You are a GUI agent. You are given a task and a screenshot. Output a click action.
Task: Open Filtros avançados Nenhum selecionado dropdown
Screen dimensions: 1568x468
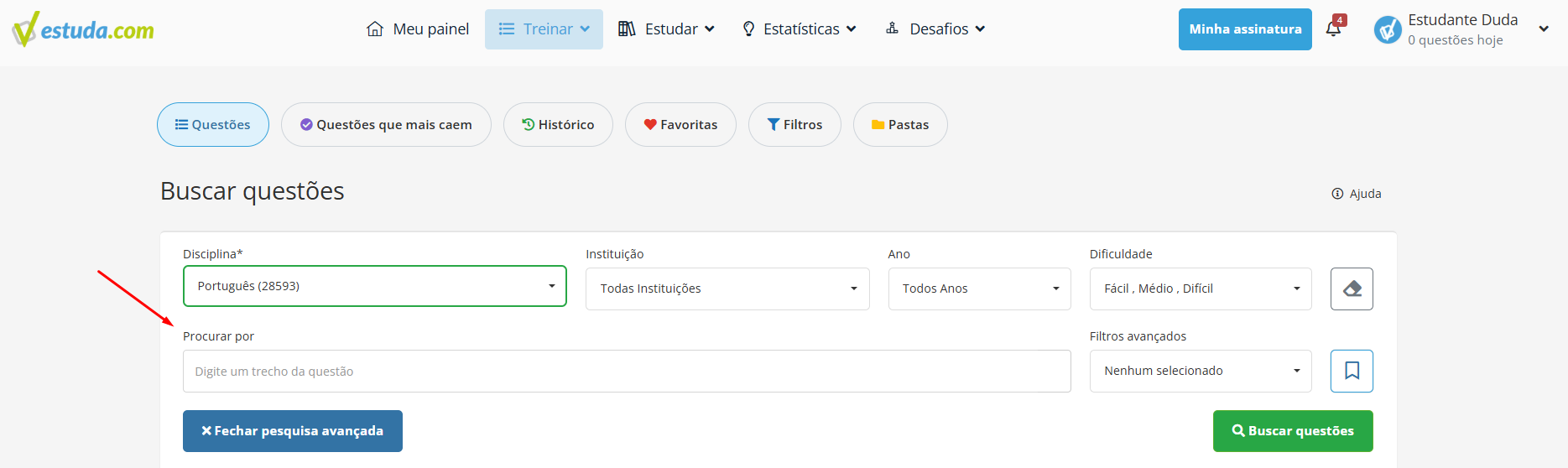coord(1201,371)
